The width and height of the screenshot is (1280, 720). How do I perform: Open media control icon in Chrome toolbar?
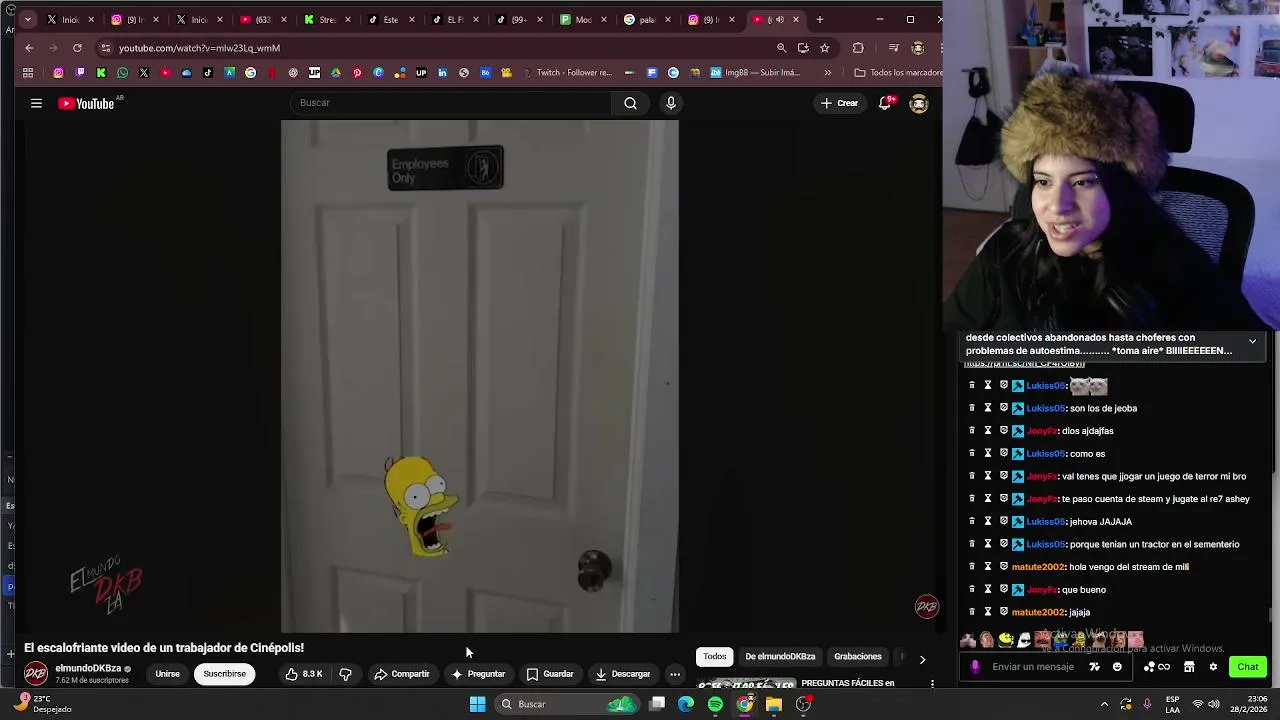coord(893,48)
